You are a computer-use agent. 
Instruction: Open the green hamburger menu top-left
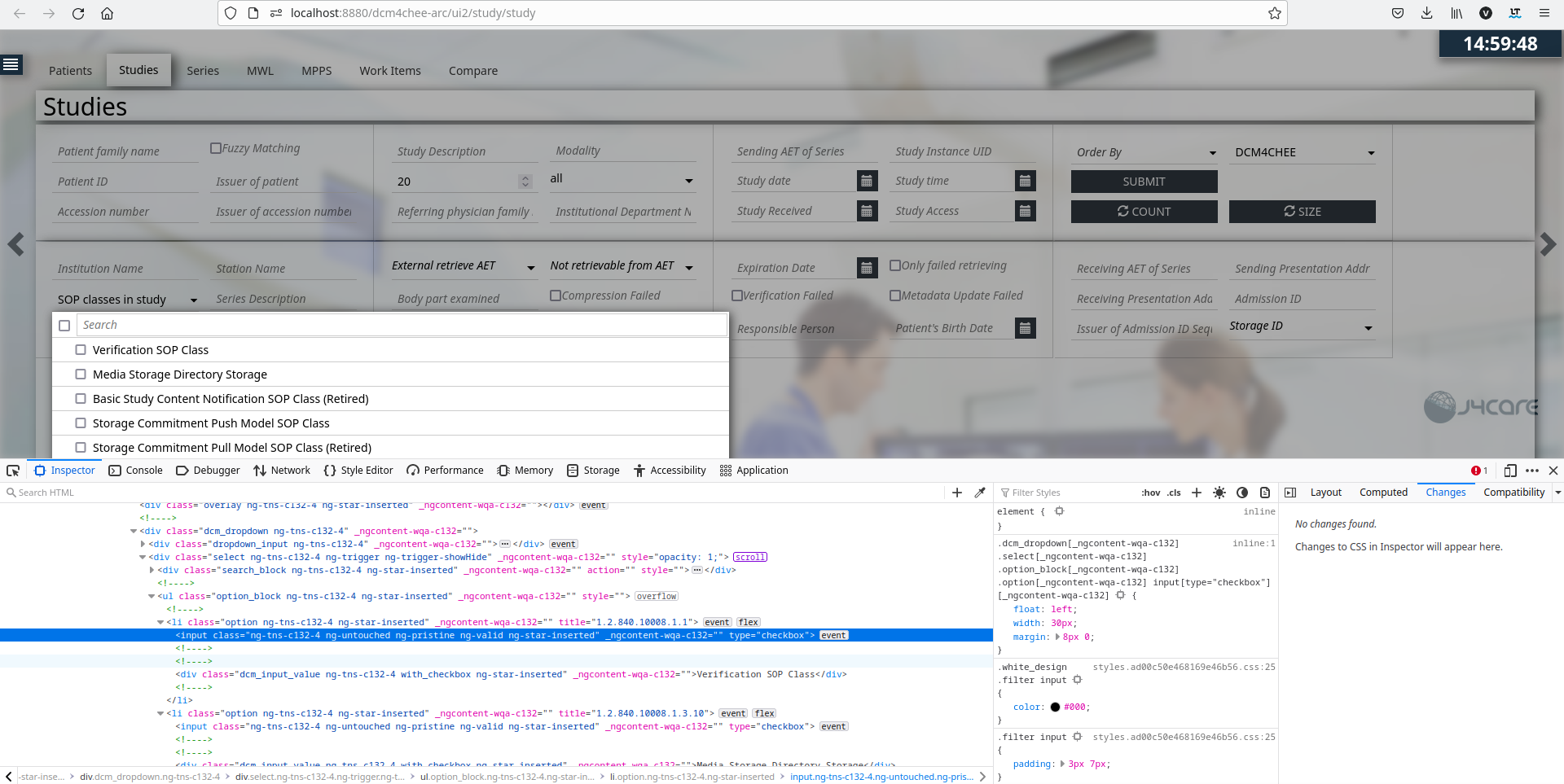click(12, 64)
